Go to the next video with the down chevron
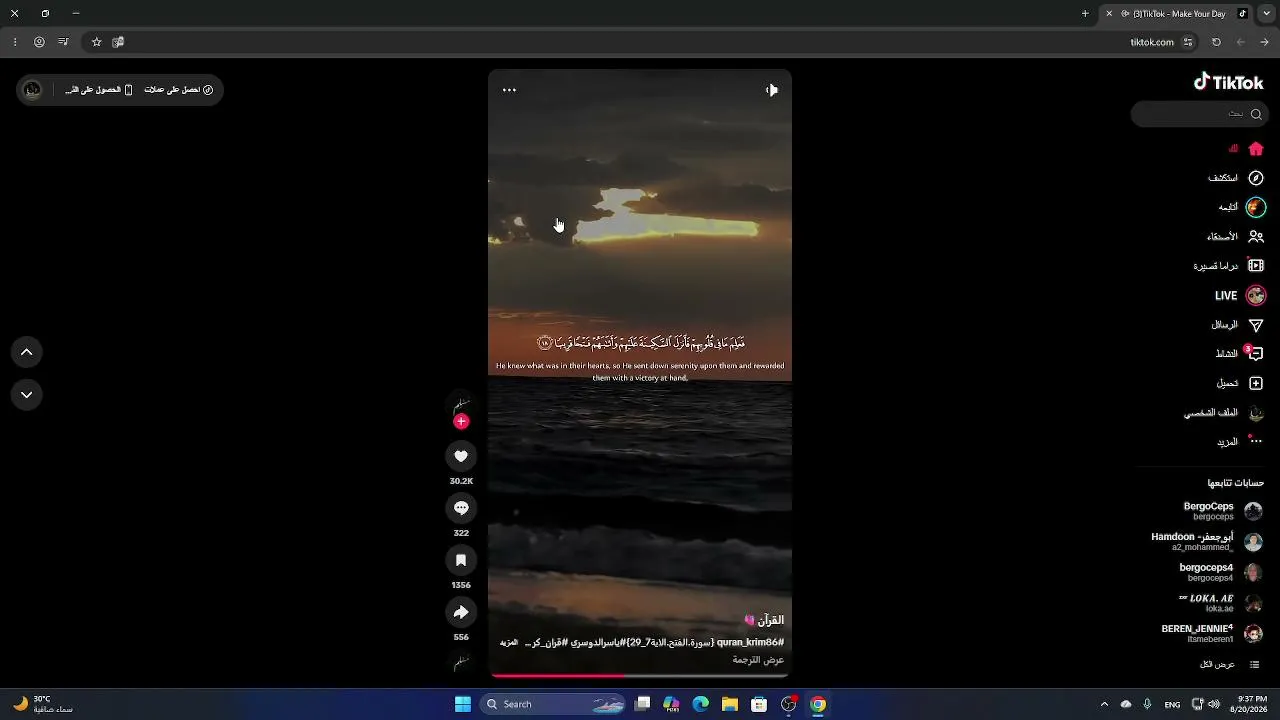1280x720 pixels. point(27,395)
